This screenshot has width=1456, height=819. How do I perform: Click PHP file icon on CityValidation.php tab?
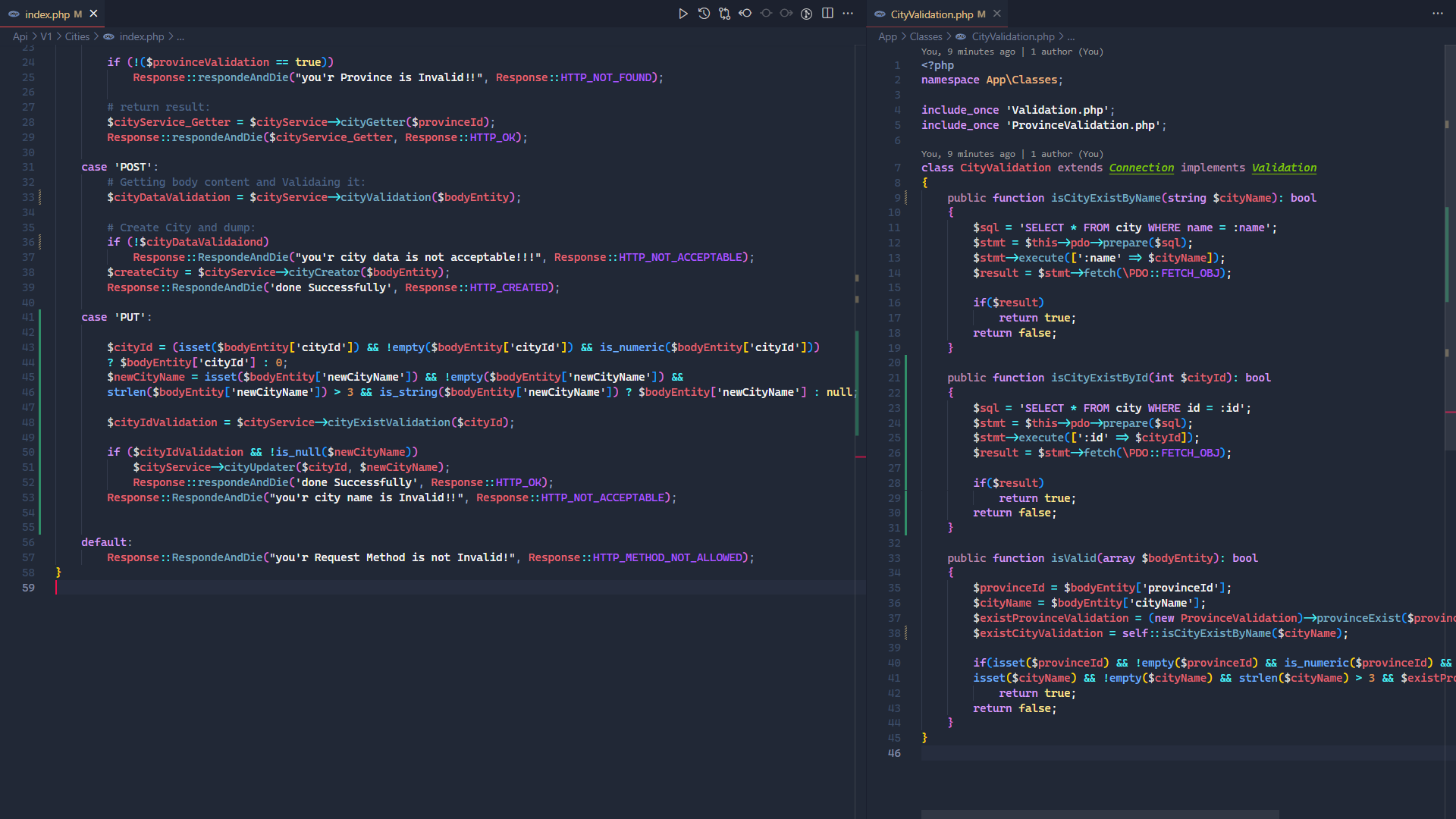[880, 14]
